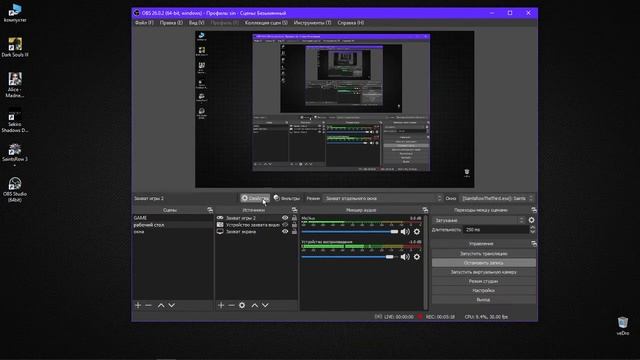Click Остановить запись button
Screen dimensions: 640x360
click(x=484, y=263)
